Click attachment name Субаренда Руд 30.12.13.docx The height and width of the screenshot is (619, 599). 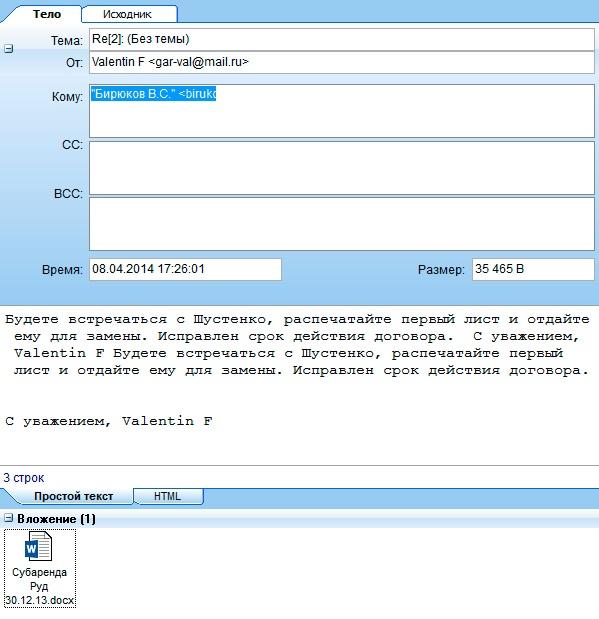(x=39, y=586)
